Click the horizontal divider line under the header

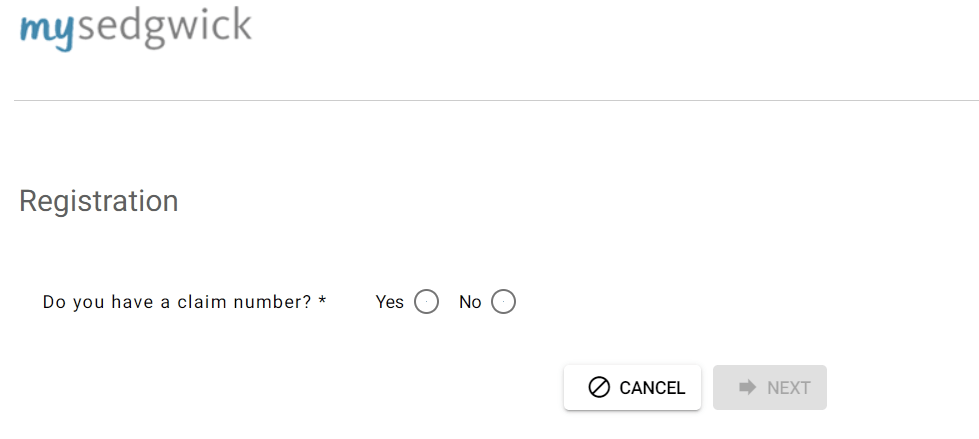click(x=496, y=101)
